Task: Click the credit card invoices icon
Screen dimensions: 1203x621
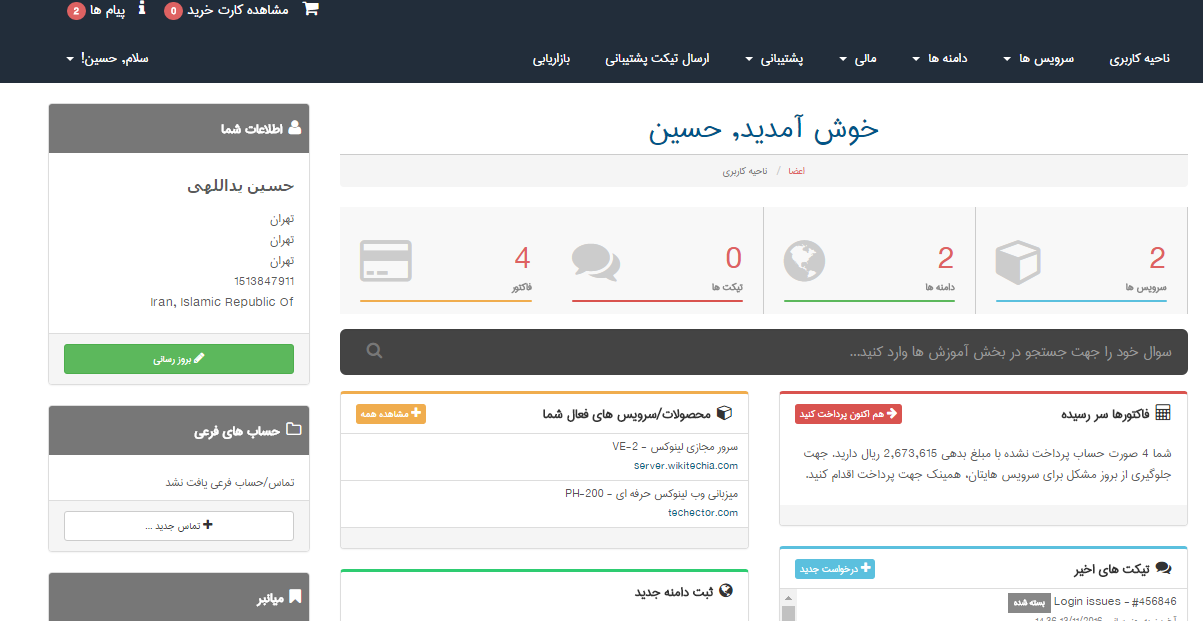Action: (x=385, y=261)
